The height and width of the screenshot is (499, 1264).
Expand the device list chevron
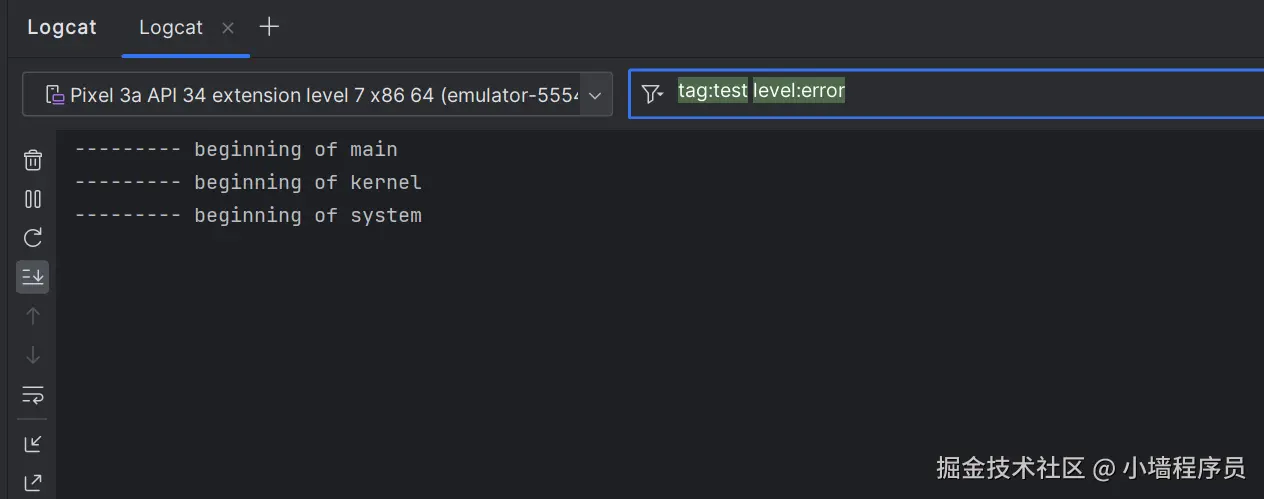[x=595, y=95]
